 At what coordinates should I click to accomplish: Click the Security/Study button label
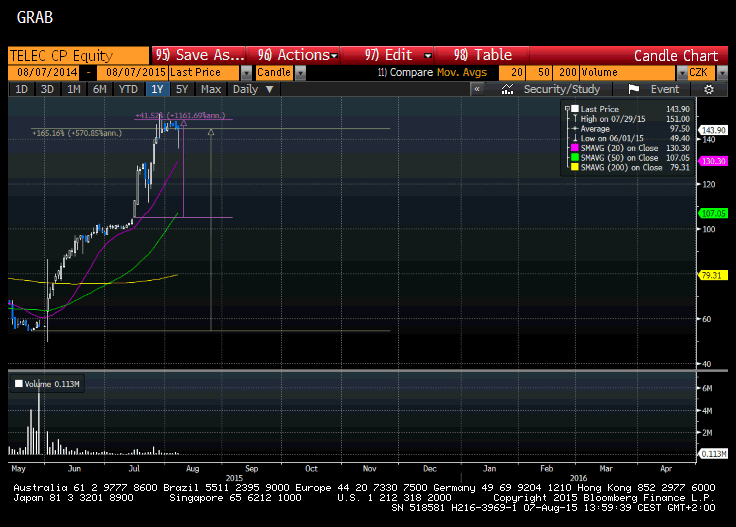pos(562,89)
